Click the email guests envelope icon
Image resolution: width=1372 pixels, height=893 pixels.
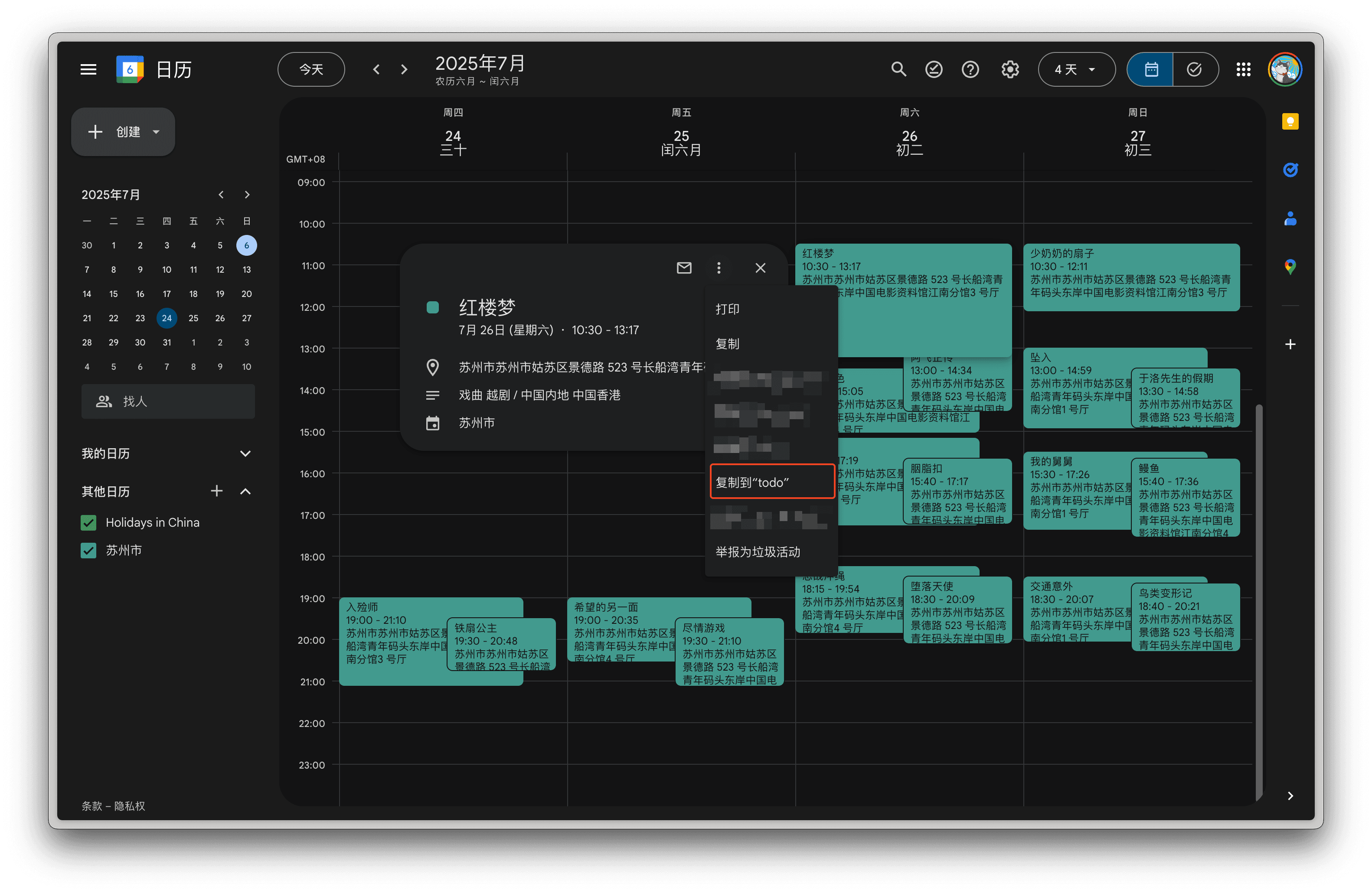click(x=684, y=268)
